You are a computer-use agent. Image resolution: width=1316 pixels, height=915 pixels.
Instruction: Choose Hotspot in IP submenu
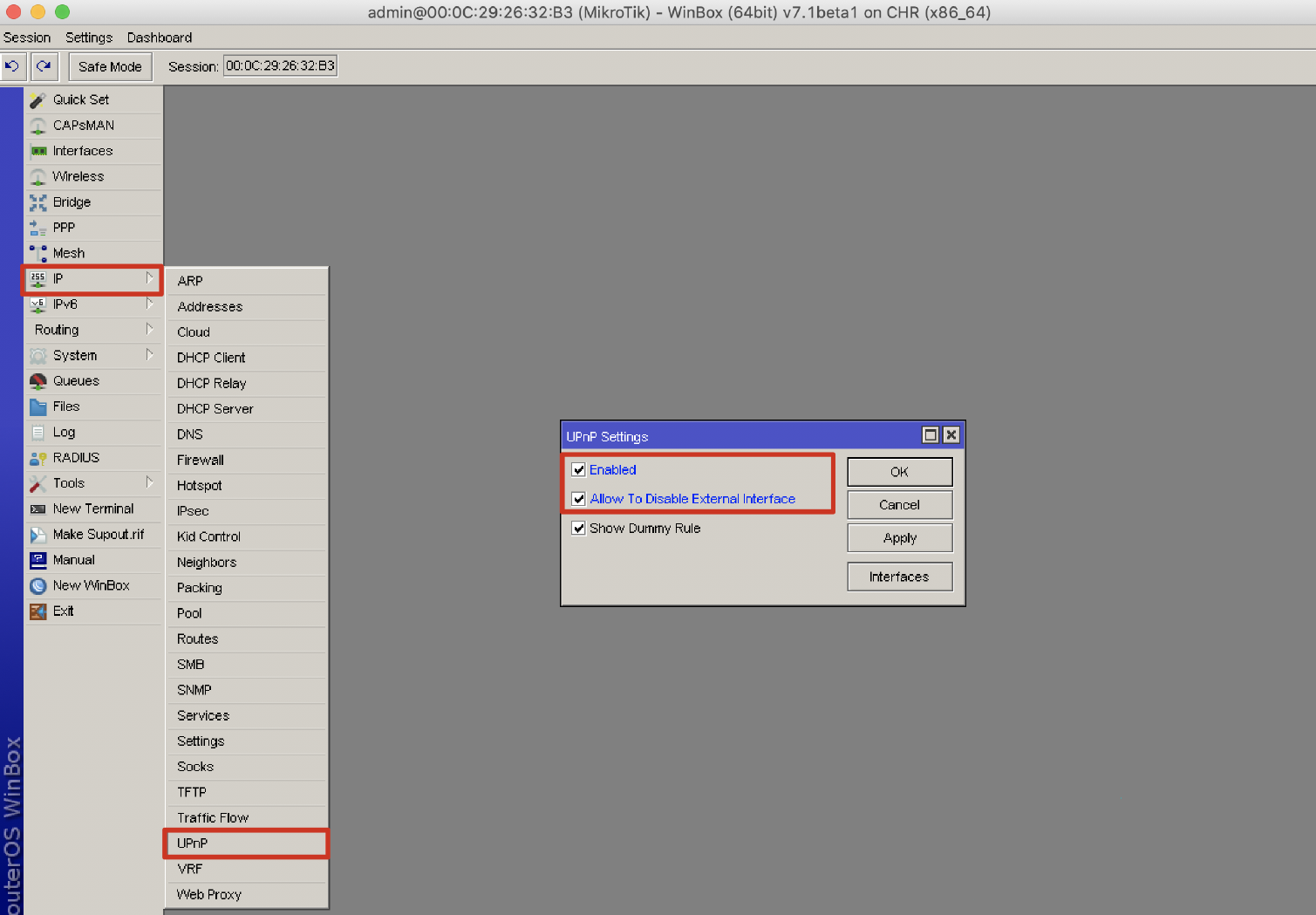(246, 486)
